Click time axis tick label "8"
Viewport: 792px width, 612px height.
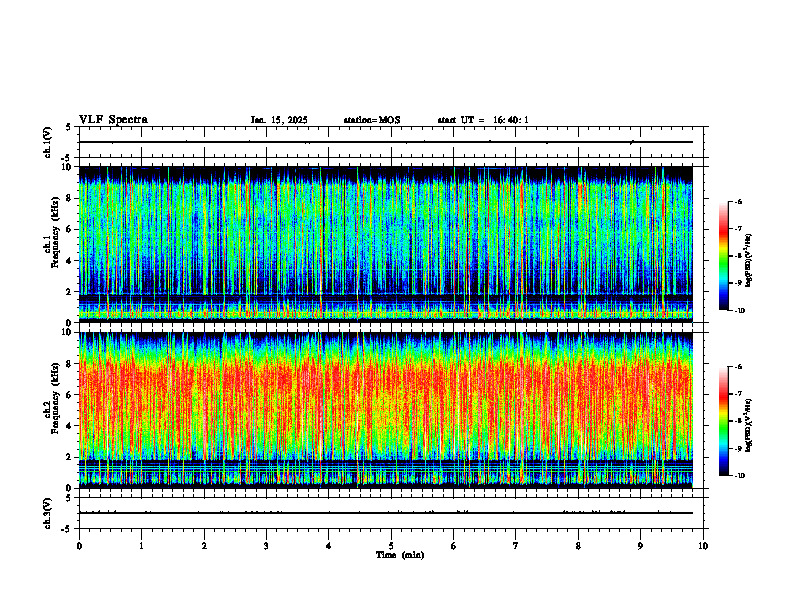click(x=578, y=546)
